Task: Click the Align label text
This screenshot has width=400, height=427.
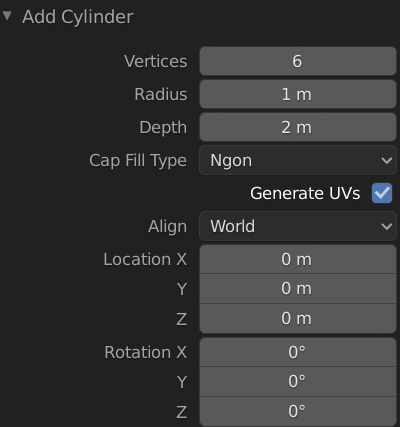Action: [168, 227]
